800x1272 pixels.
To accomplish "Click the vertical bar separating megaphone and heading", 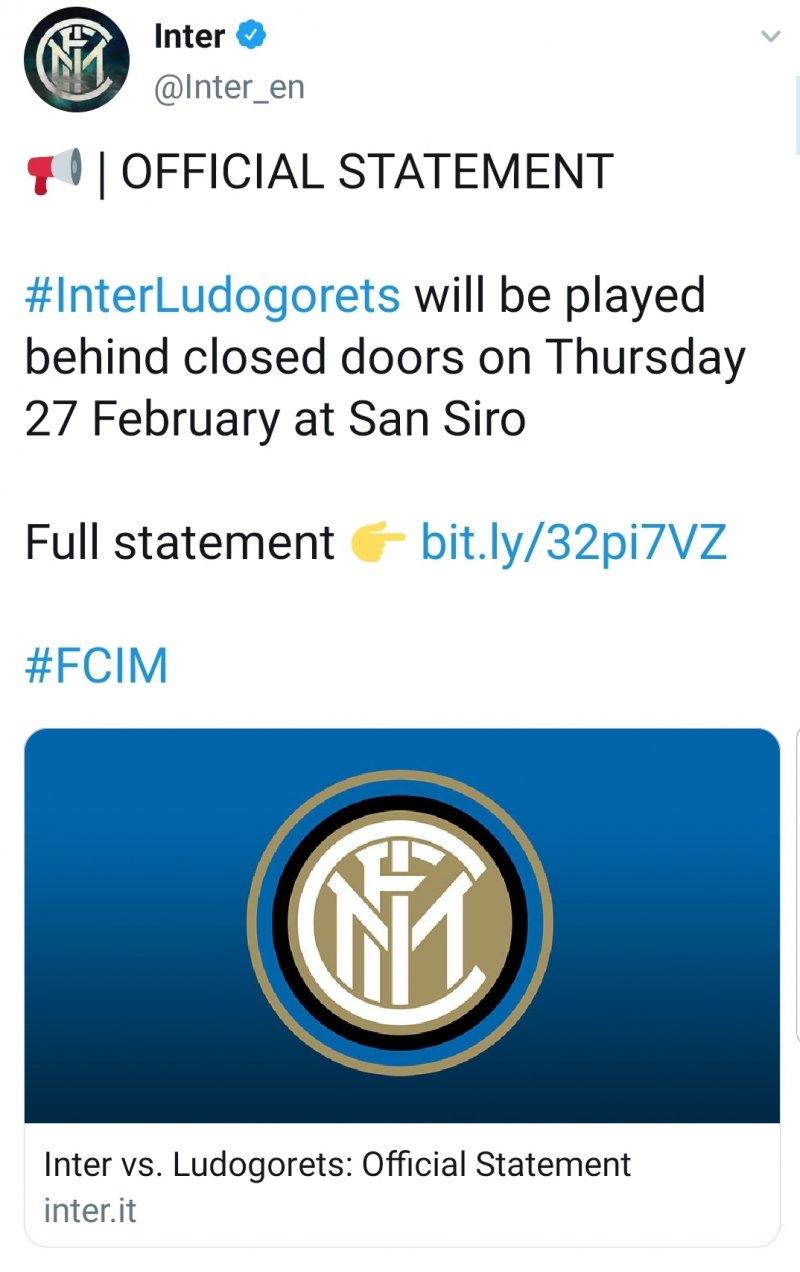I will pyautogui.click(x=102, y=173).
